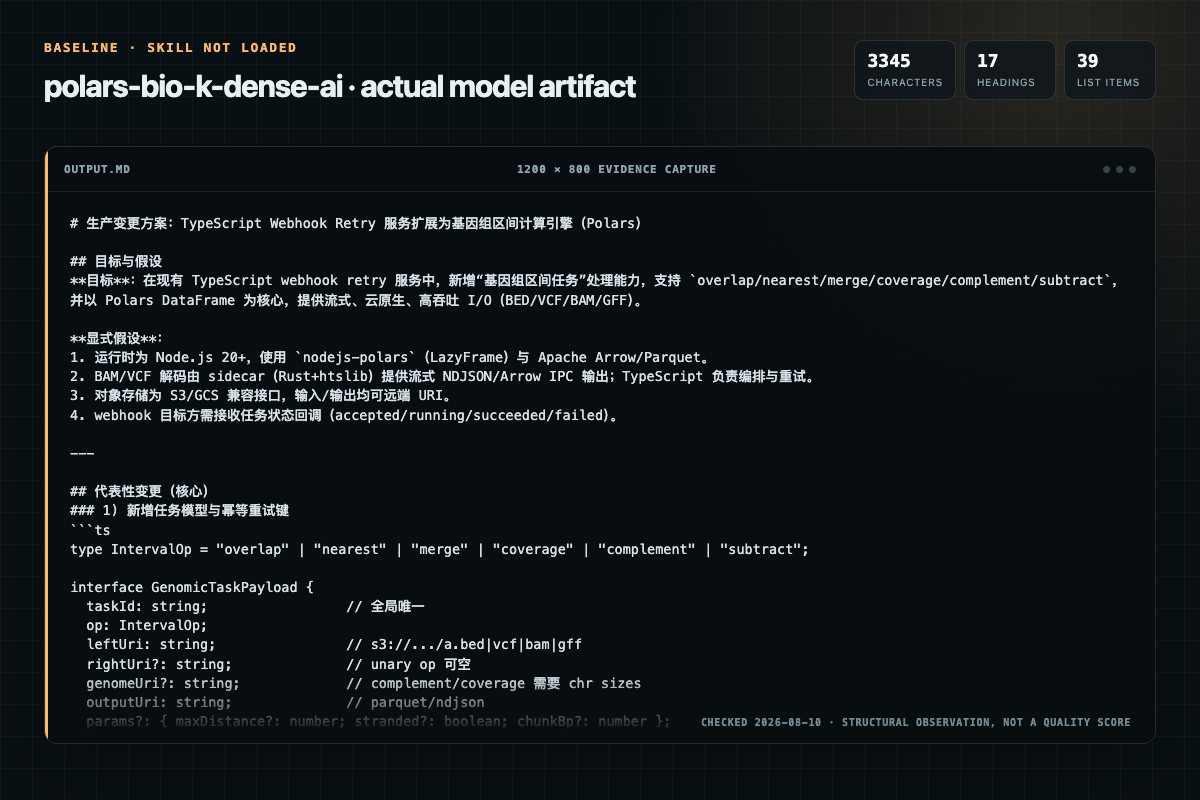Click the '1200 × 800 EVIDENCE CAPTURE' caption
This screenshot has height=800, width=1200.
click(x=616, y=169)
